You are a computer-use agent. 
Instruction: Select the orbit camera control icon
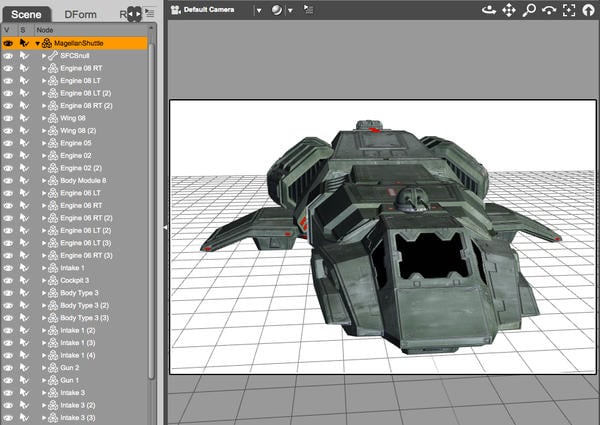pyautogui.click(x=489, y=10)
